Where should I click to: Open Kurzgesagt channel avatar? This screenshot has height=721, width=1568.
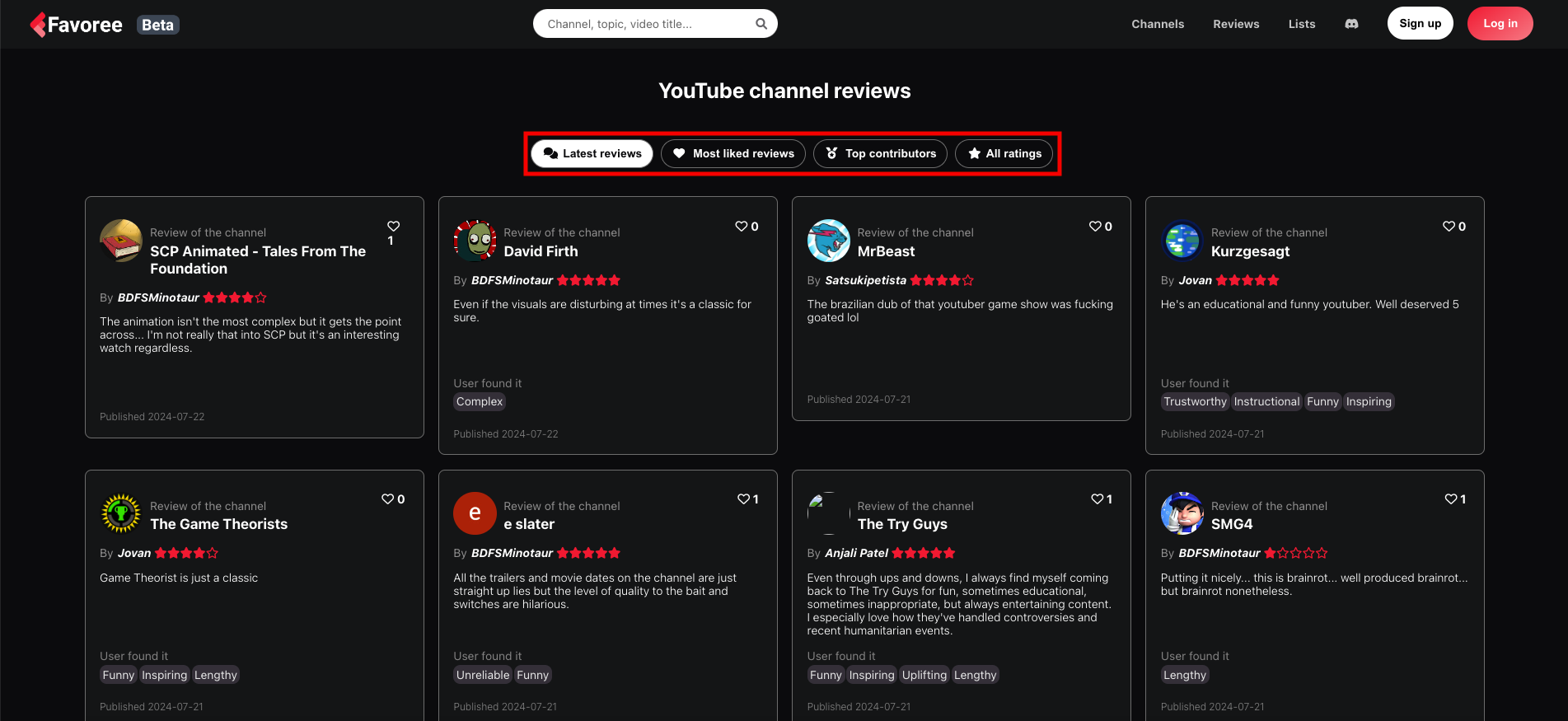[1182, 241]
